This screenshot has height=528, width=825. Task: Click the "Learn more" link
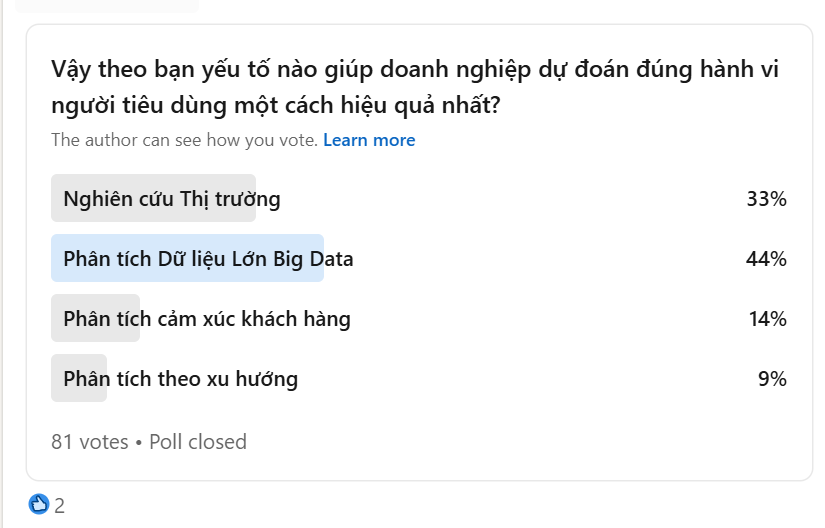click(369, 140)
